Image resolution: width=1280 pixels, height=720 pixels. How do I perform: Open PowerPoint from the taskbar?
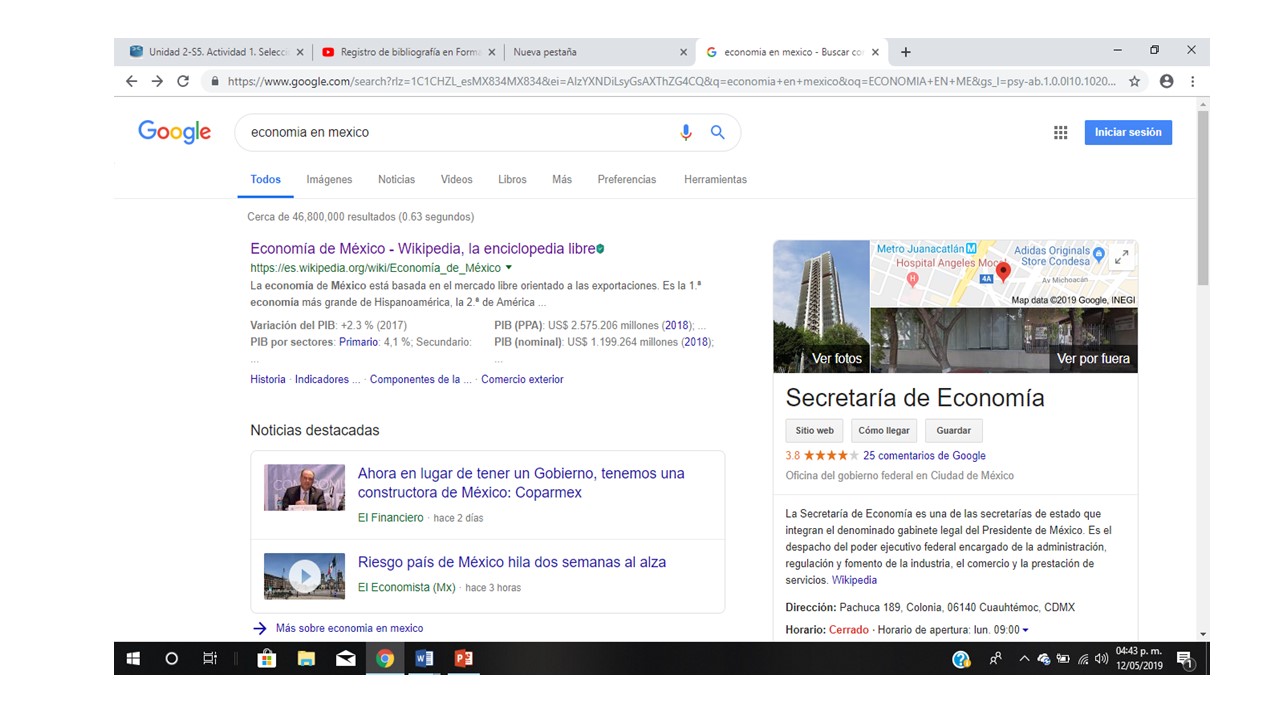coord(463,658)
